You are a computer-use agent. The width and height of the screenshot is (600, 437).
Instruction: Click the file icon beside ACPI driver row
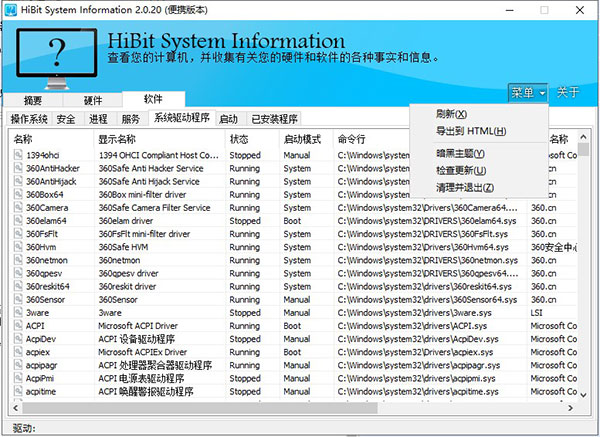(x=18, y=325)
